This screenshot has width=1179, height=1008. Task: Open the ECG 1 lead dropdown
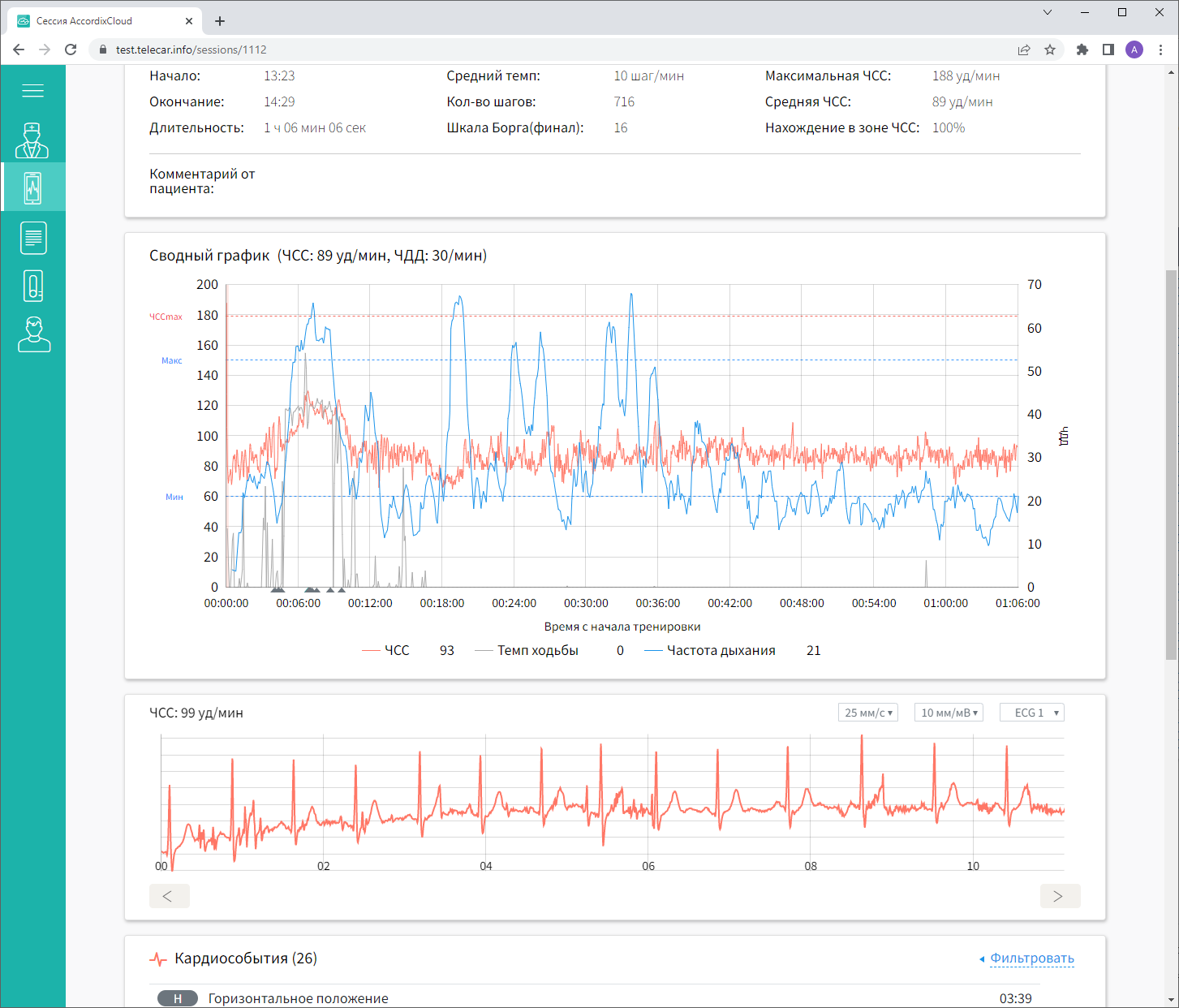(x=1031, y=713)
